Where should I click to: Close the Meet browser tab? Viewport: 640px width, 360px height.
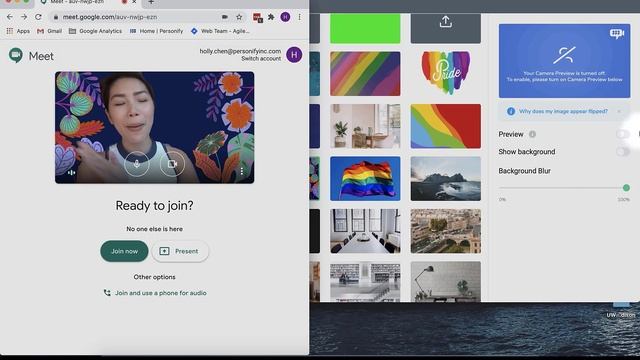134,2
